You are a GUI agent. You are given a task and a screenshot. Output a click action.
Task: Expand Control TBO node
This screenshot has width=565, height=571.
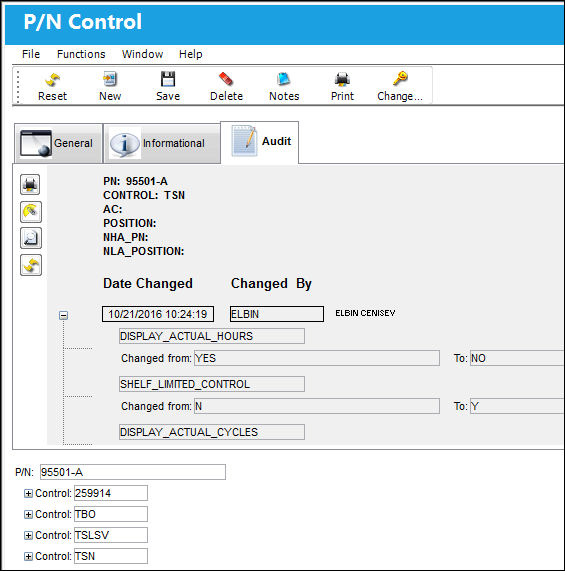coord(28,514)
